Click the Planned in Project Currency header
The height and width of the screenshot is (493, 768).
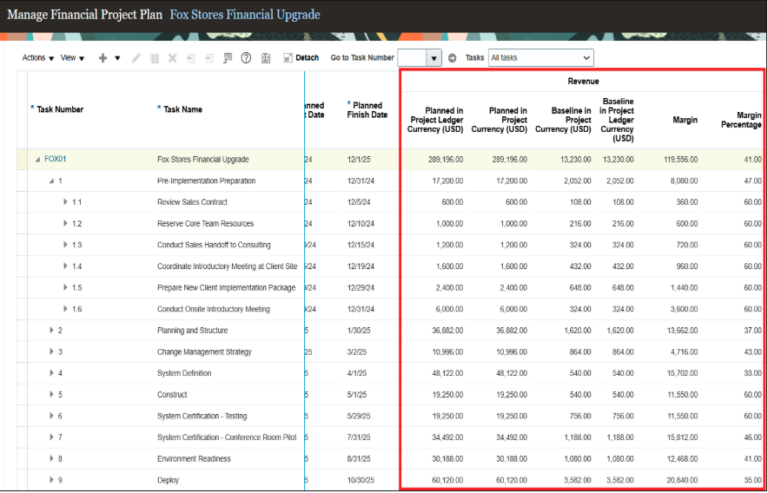coord(499,120)
